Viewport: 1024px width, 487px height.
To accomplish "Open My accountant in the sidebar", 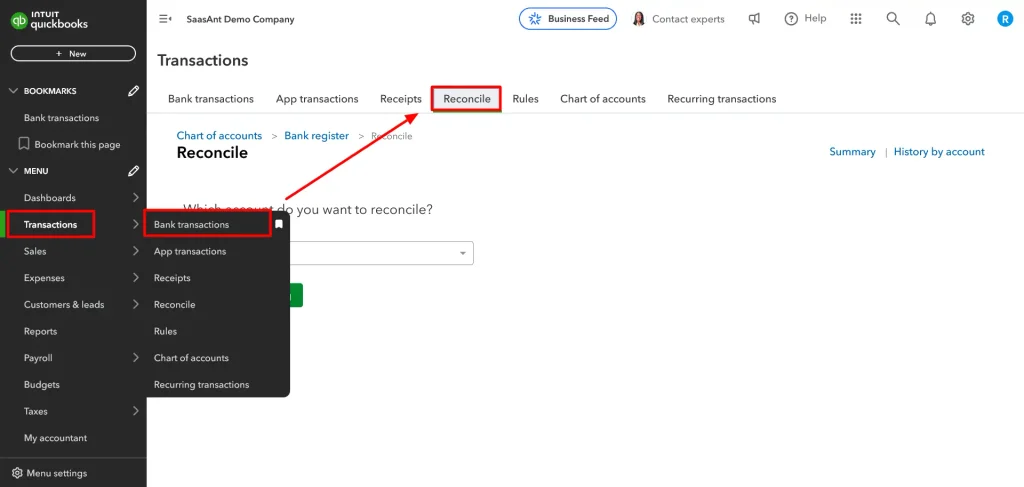I will (x=55, y=438).
